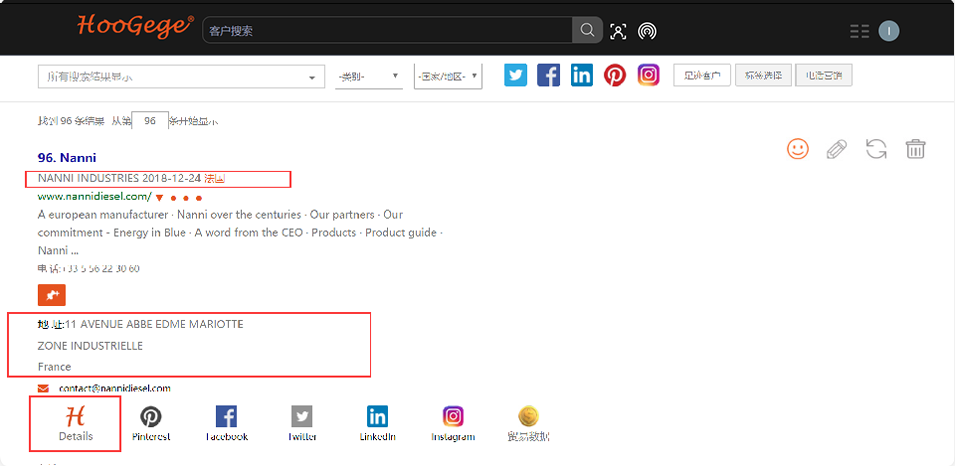The height and width of the screenshot is (466, 955).
Task: Click contact@nannidiesel.com email address
Action: pos(115,388)
